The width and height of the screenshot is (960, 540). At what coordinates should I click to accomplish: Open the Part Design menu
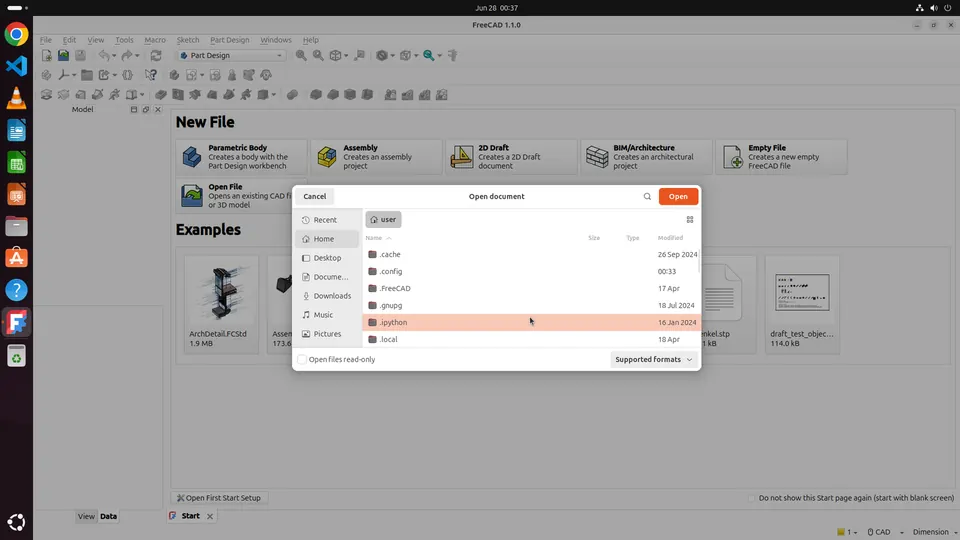point(230,40)
